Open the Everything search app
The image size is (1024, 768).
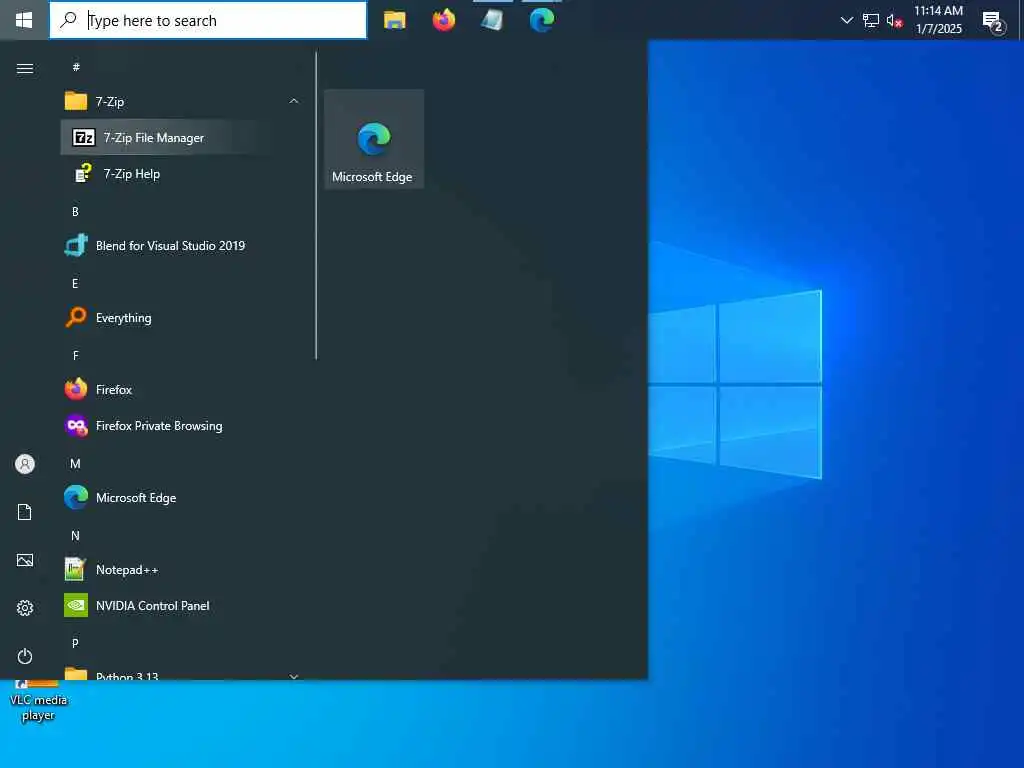[x=182, y=318]
